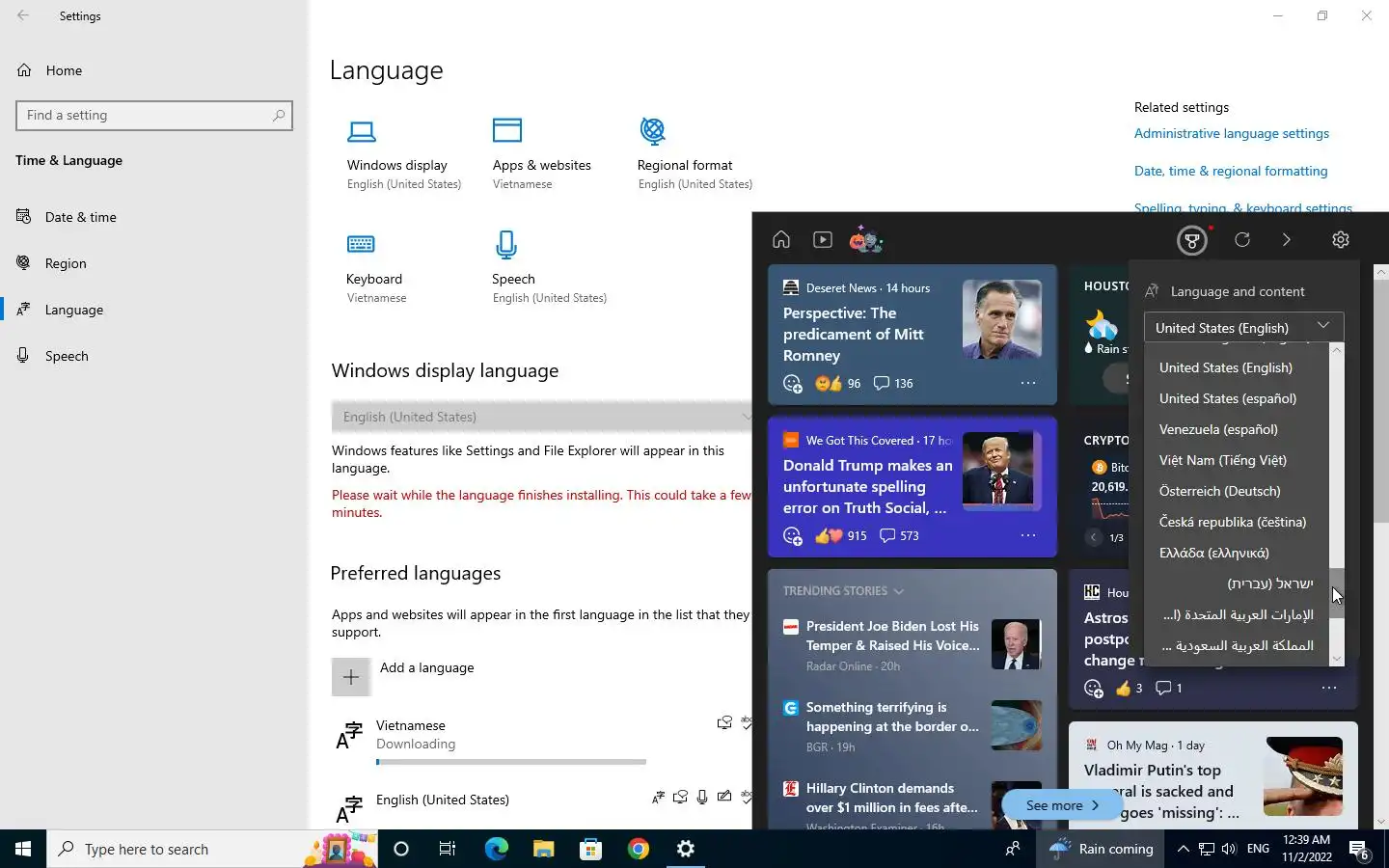The width and height of the screenshot is (1389, 868).
Task: Open comments on Romney article (136)
Action: pos(893,383)
